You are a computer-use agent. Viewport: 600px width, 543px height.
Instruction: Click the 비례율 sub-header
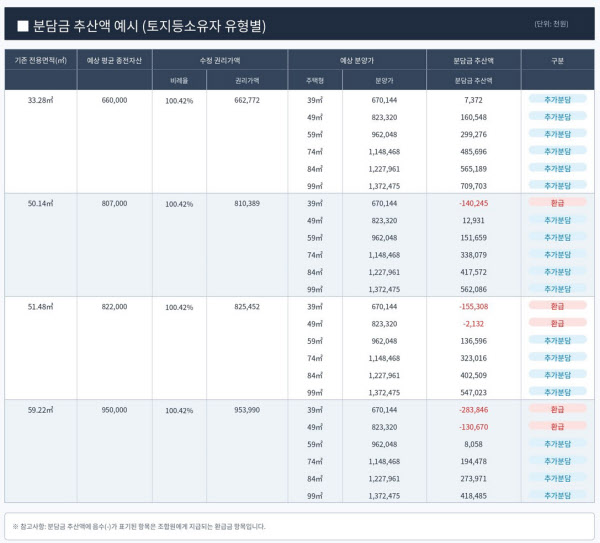tap(179, 81)
